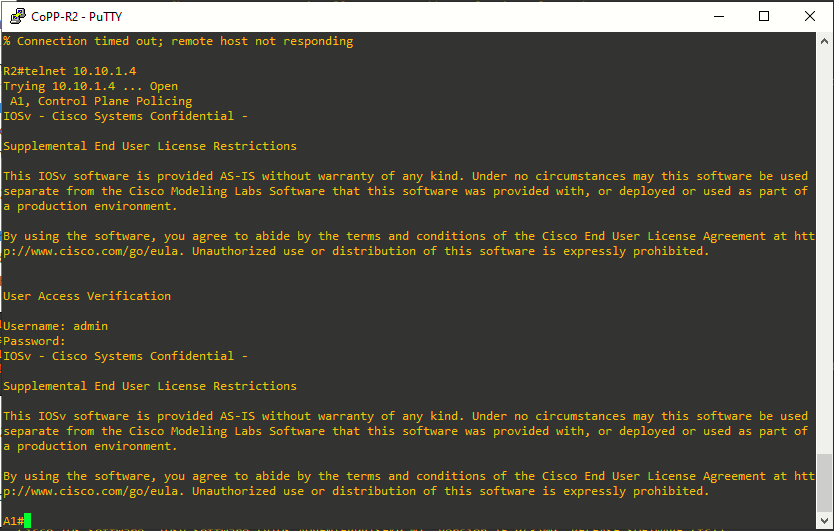Click the "A1, Control Plane Policing" banner line

pos(101,101)
